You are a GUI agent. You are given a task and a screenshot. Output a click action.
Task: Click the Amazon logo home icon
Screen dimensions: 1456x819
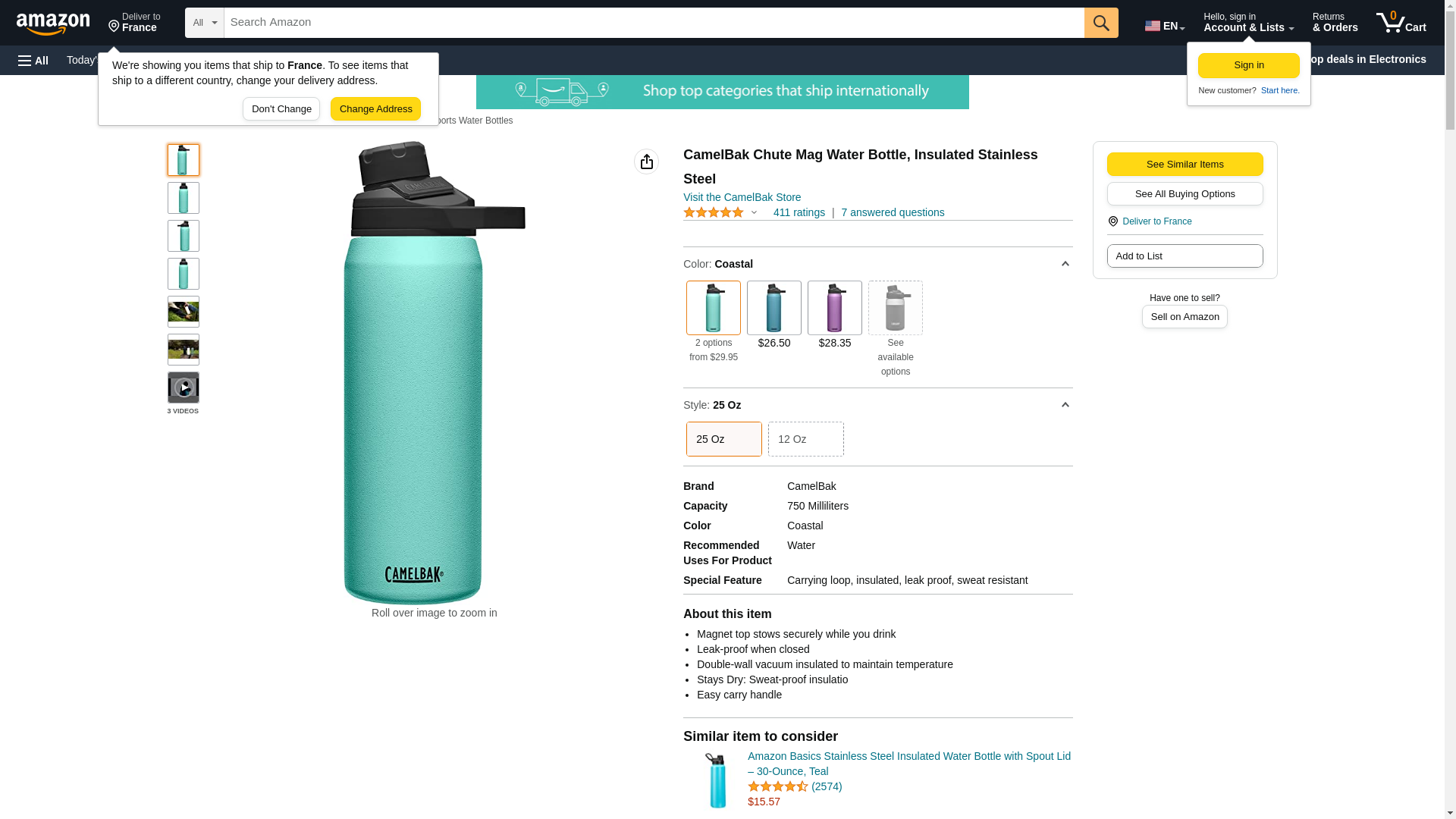pos(53,24)
